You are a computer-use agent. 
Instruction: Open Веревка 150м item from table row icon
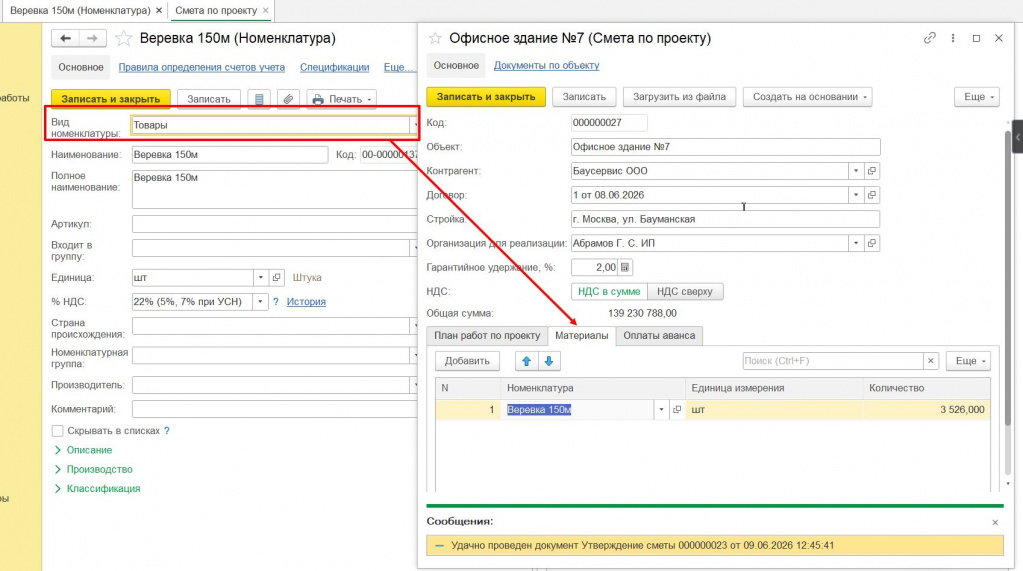(677, 410)
